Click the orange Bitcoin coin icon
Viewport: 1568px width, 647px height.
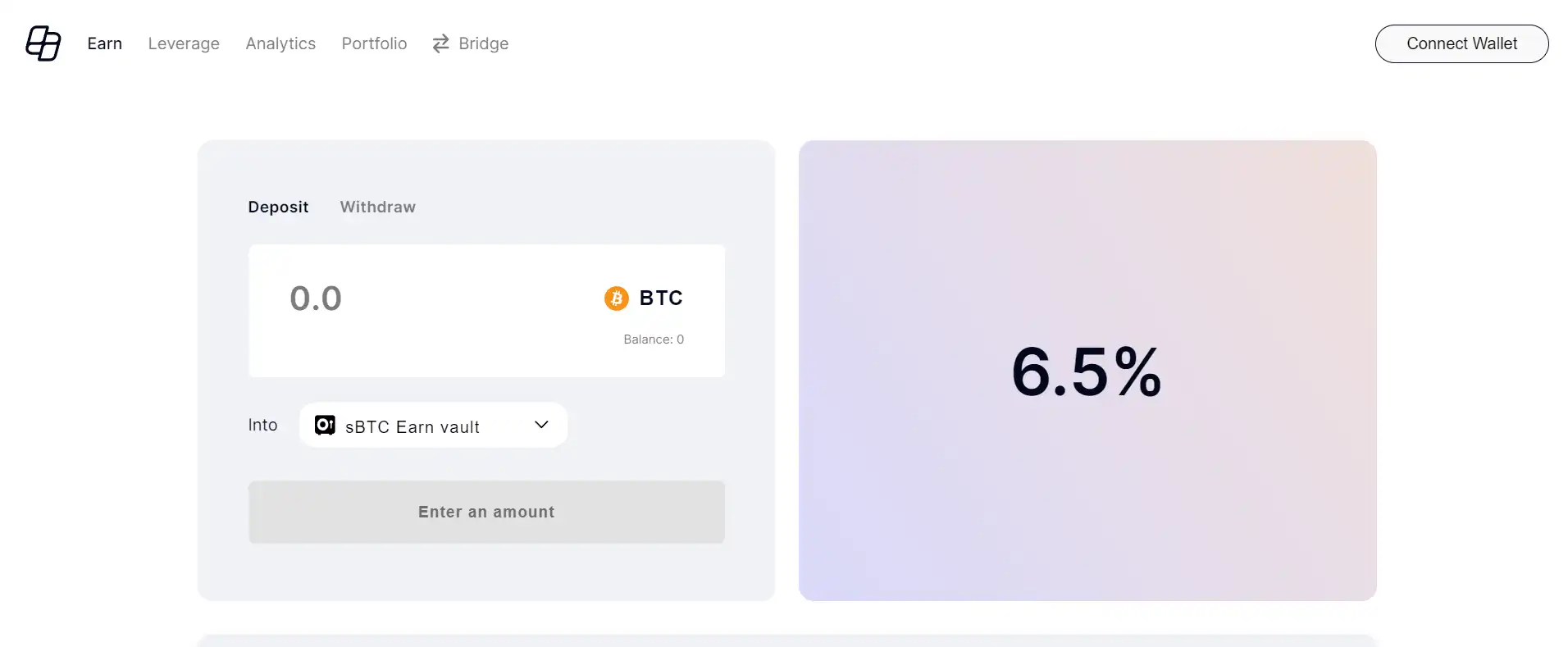[616, 298]
